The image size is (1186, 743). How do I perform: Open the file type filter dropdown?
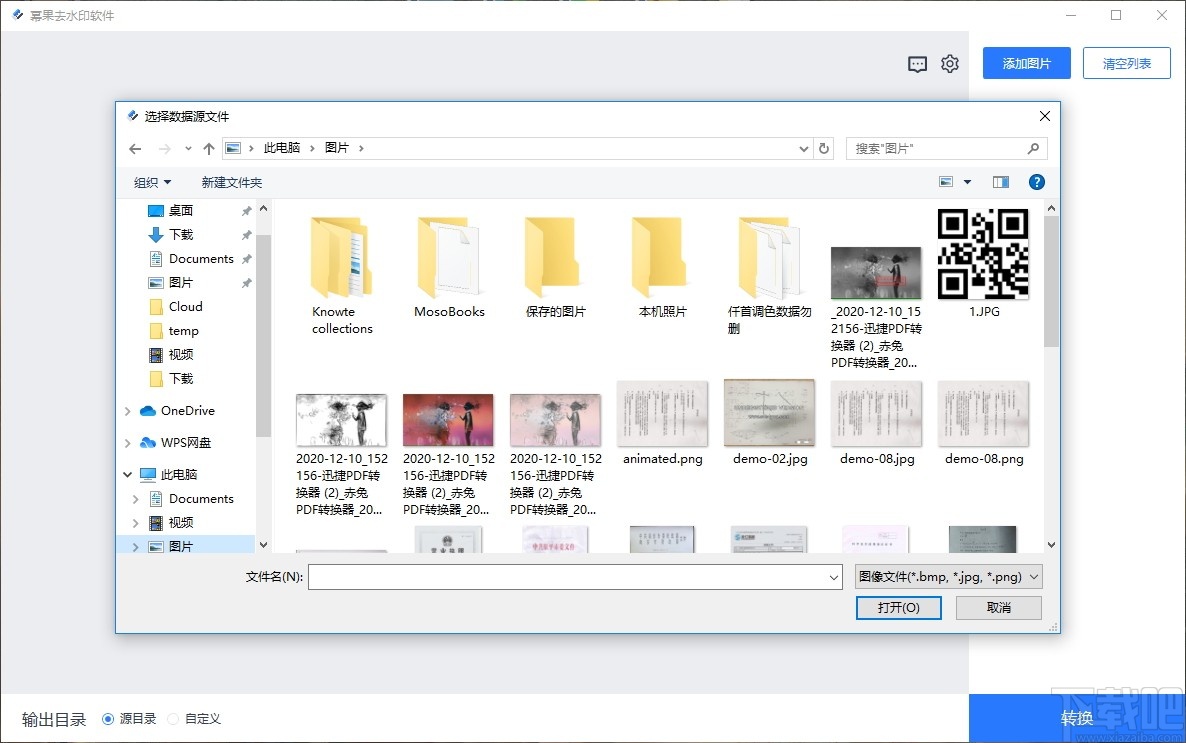pos(948,577)
